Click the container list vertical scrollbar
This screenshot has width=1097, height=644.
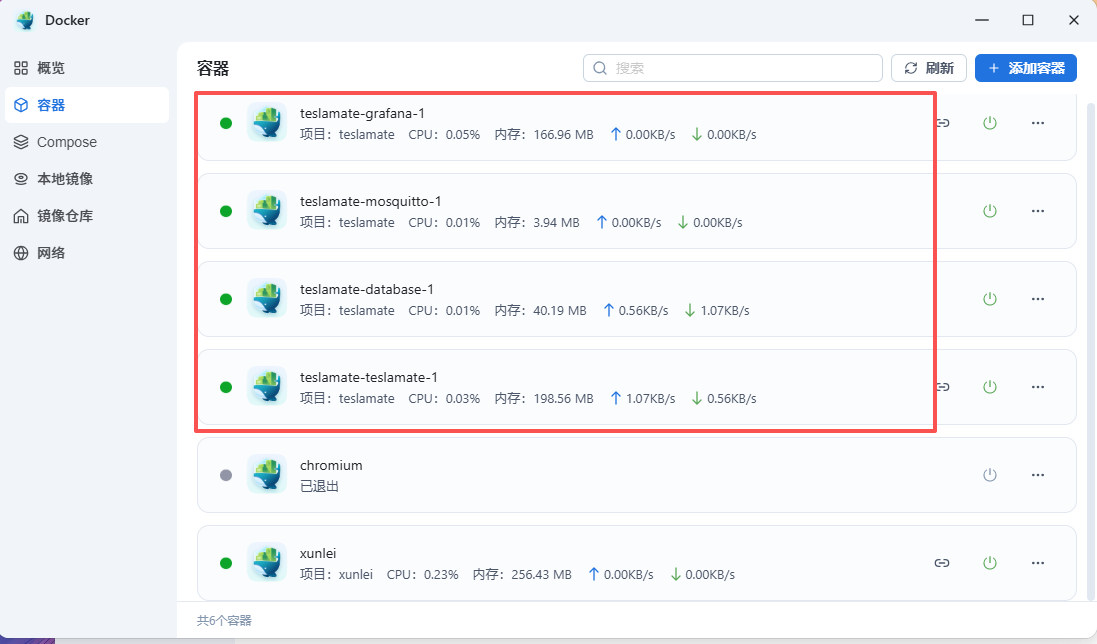[1091, 350]
